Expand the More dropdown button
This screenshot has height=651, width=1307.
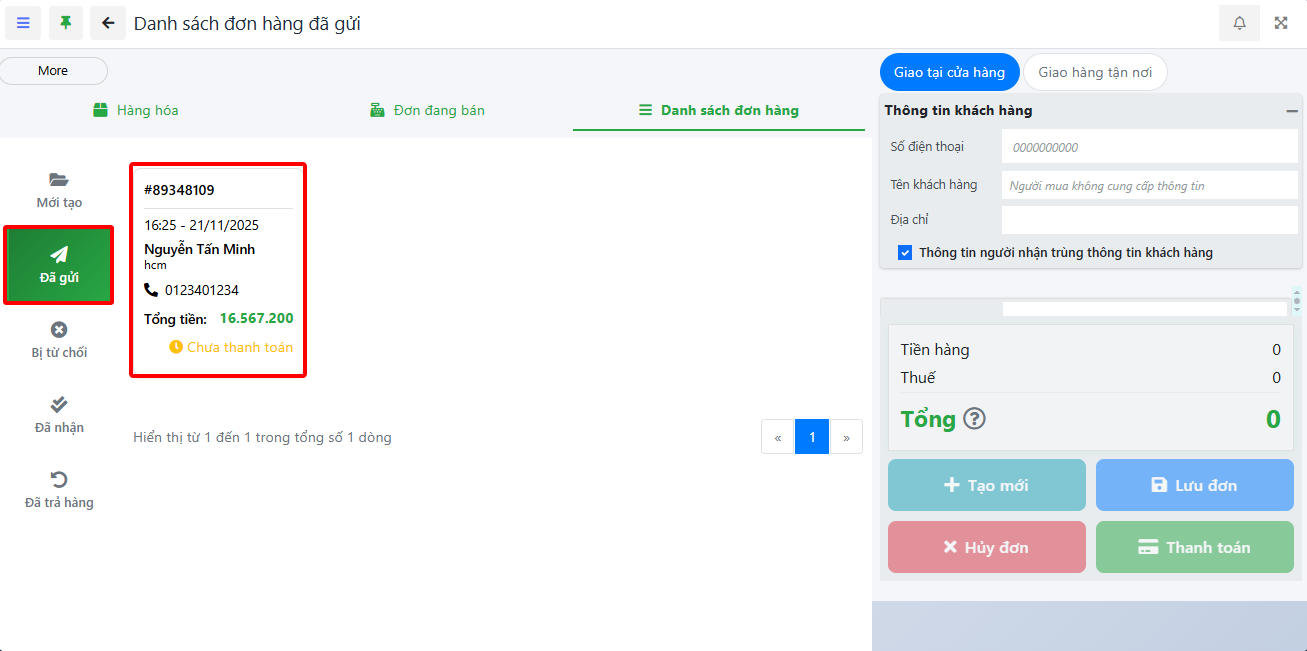click(x=53, y=71)
